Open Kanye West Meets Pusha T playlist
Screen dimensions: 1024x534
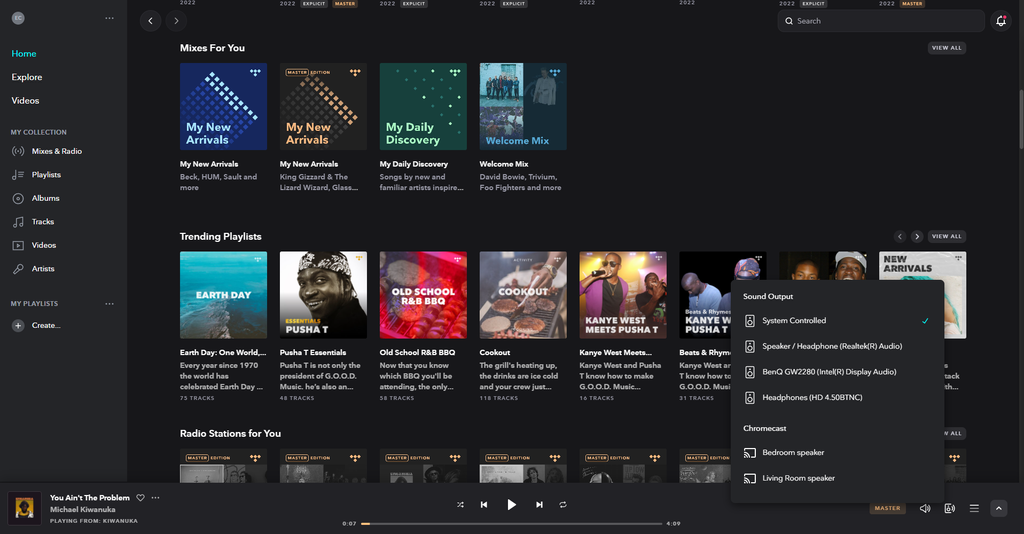click(x=623, y=295)
